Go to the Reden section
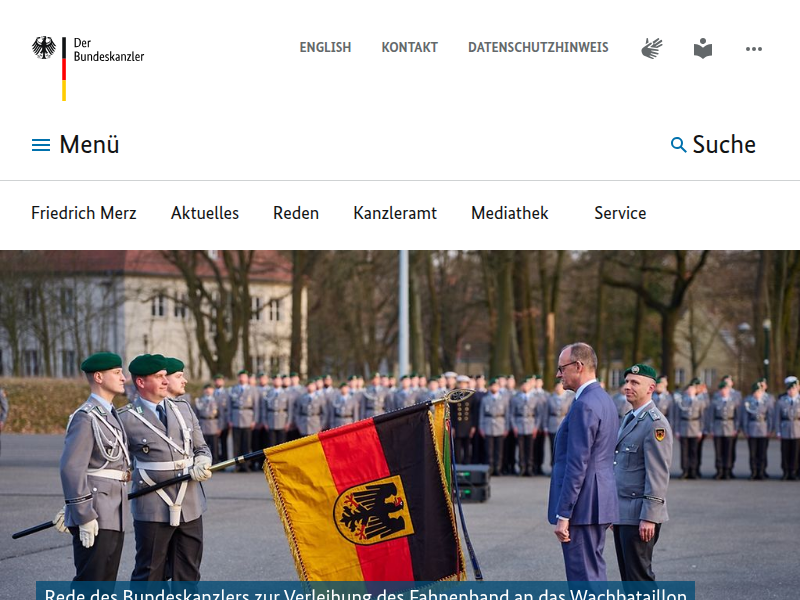 (296, 213)
